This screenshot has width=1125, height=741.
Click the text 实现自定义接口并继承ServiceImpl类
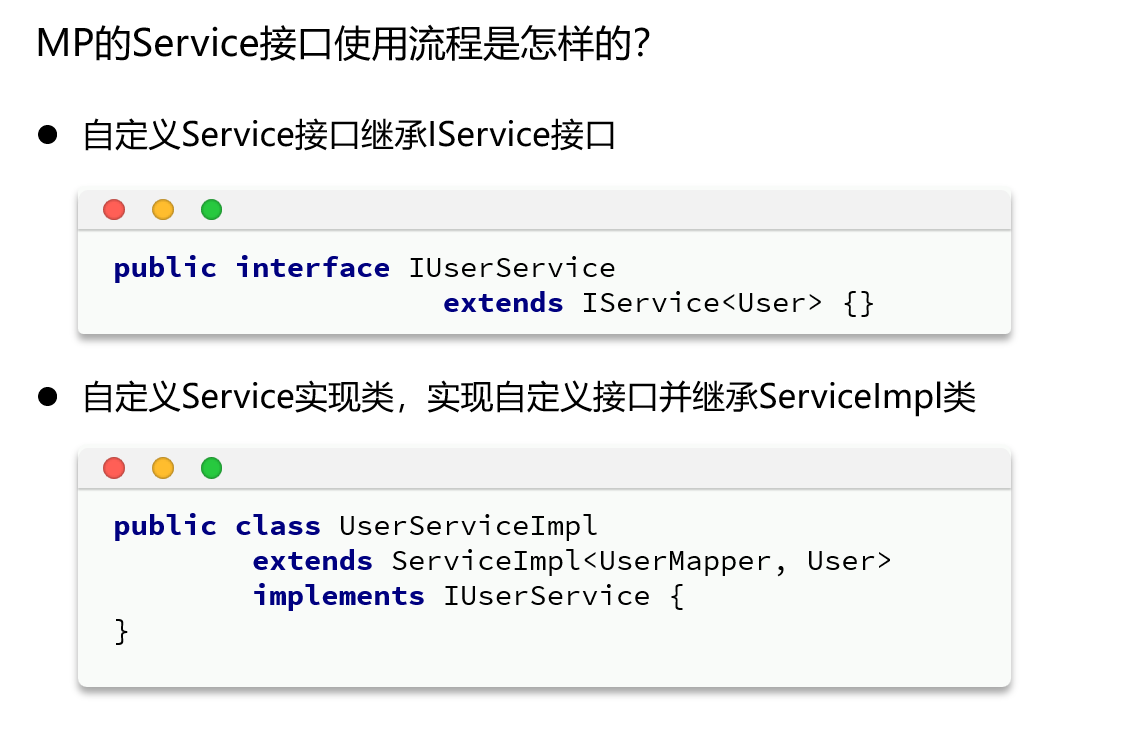(700, 398)
